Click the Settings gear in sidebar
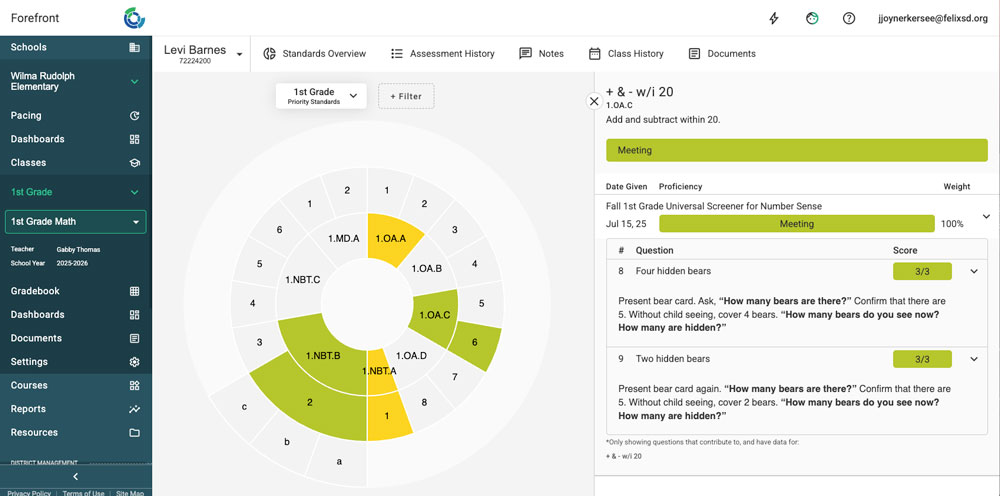1000x496 pixels. pos(134,362)
